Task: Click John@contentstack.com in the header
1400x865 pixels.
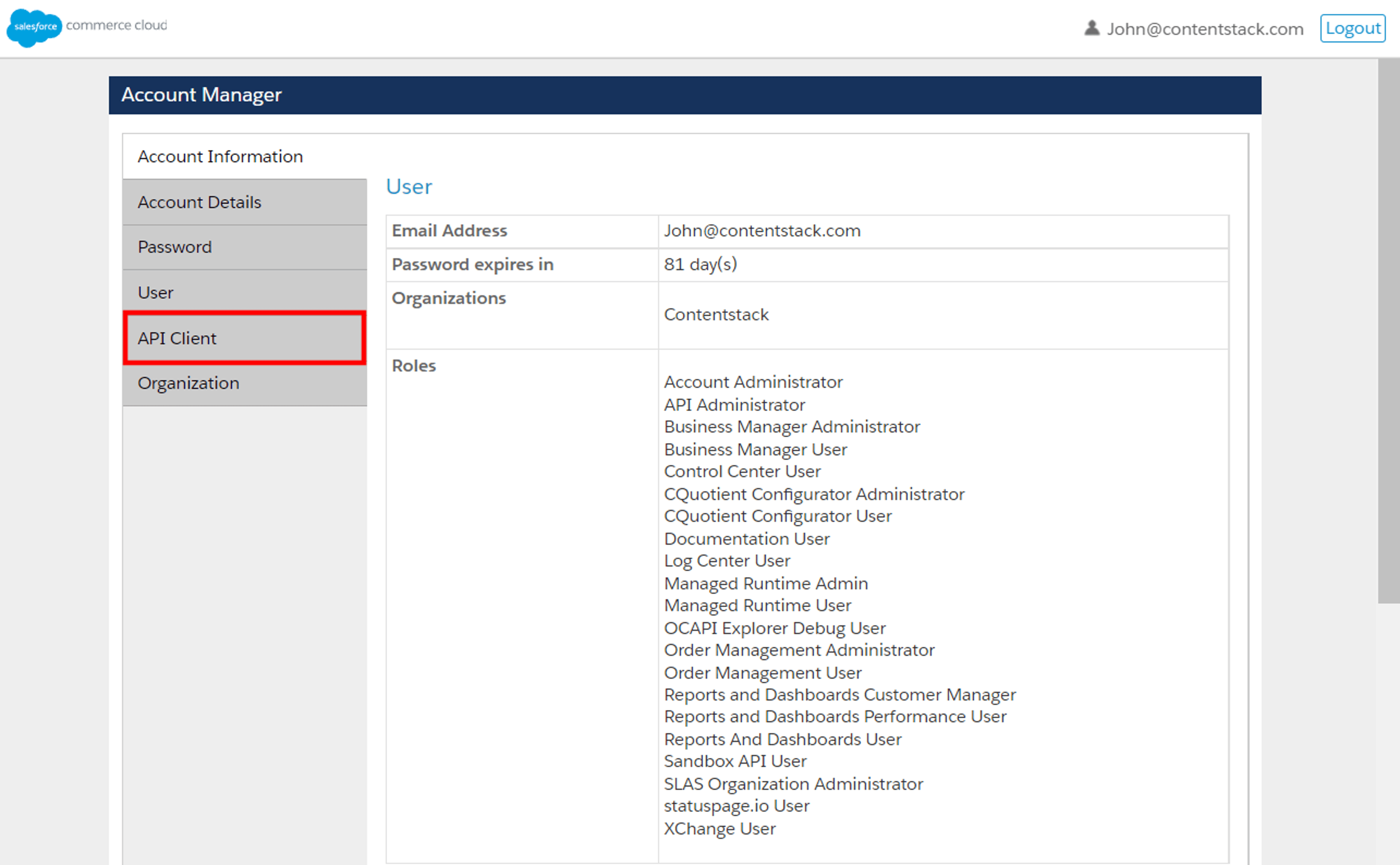Action: (x=1205, y=28)
